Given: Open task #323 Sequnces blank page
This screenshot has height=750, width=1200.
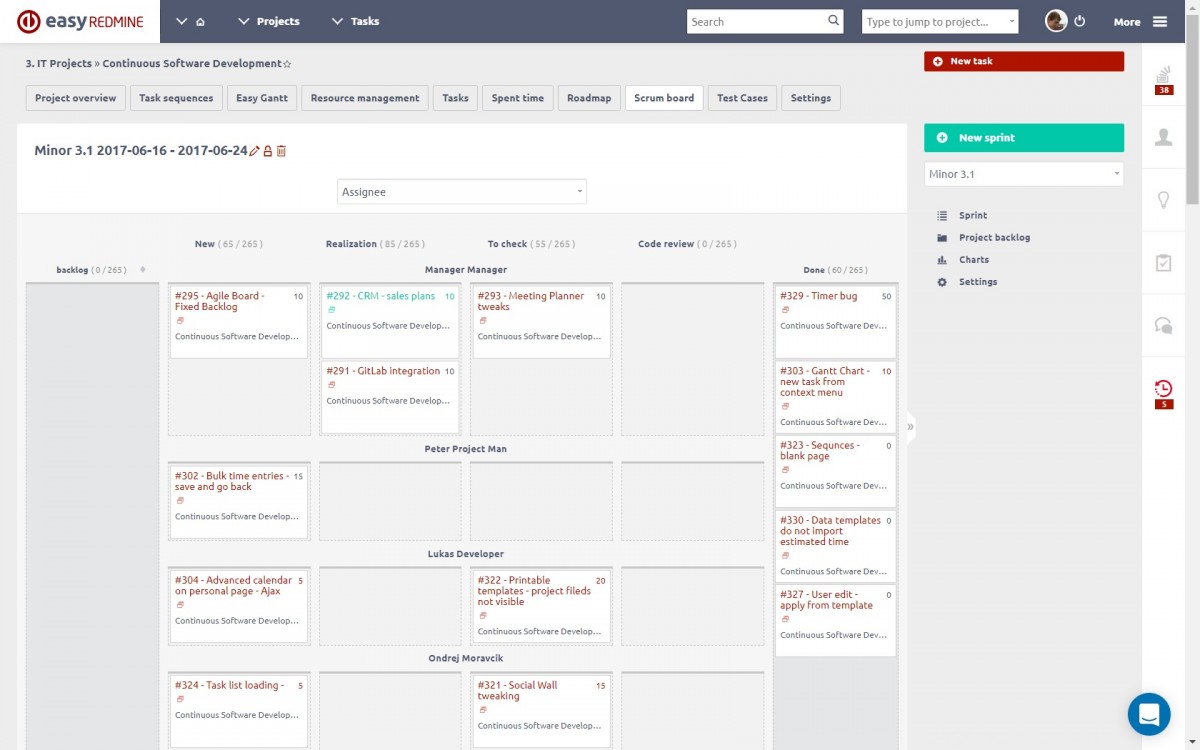Looking at the screenshot, I should (820, 451).
